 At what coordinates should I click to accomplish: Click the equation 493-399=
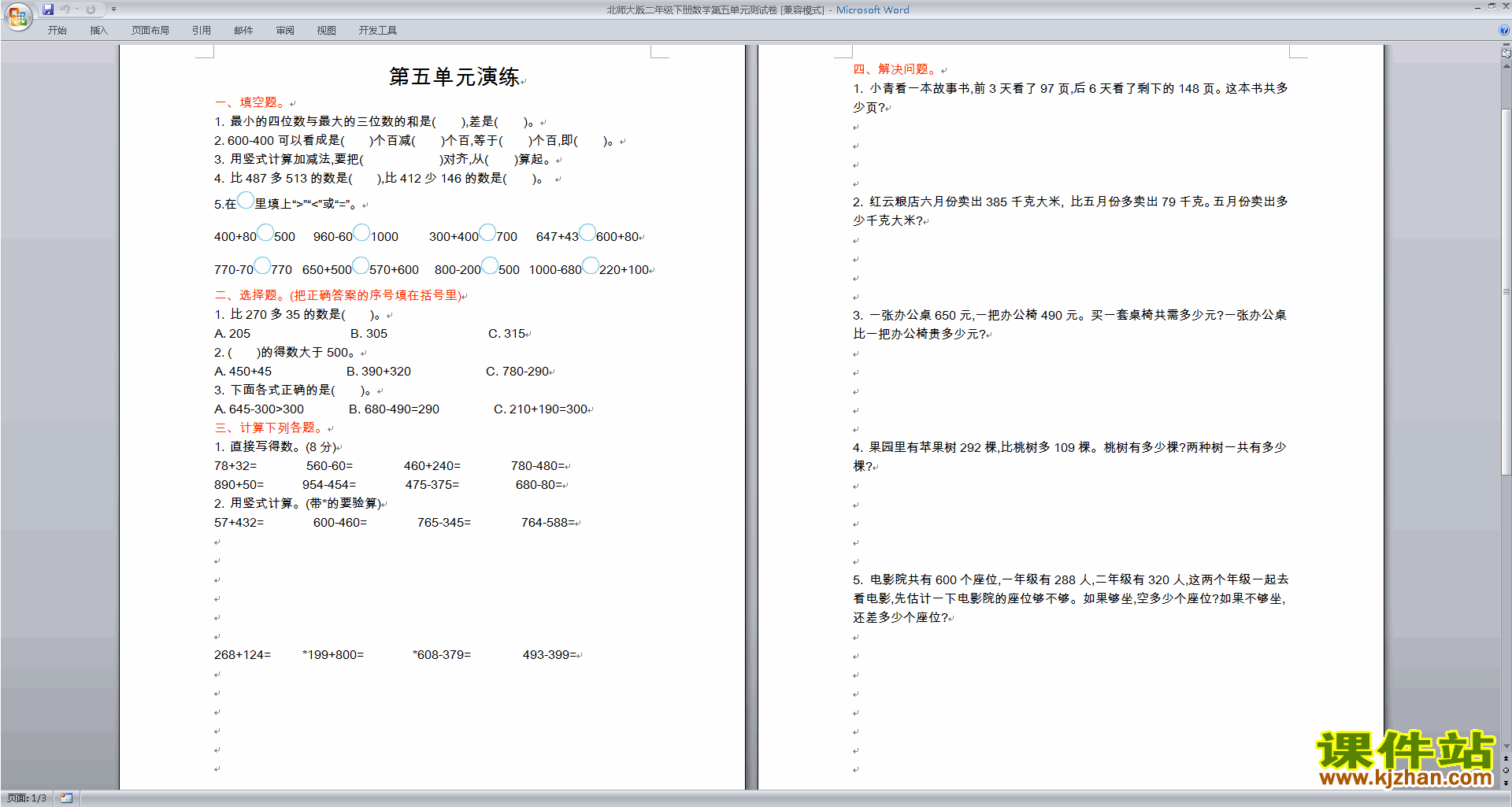(x=550, y=655)
